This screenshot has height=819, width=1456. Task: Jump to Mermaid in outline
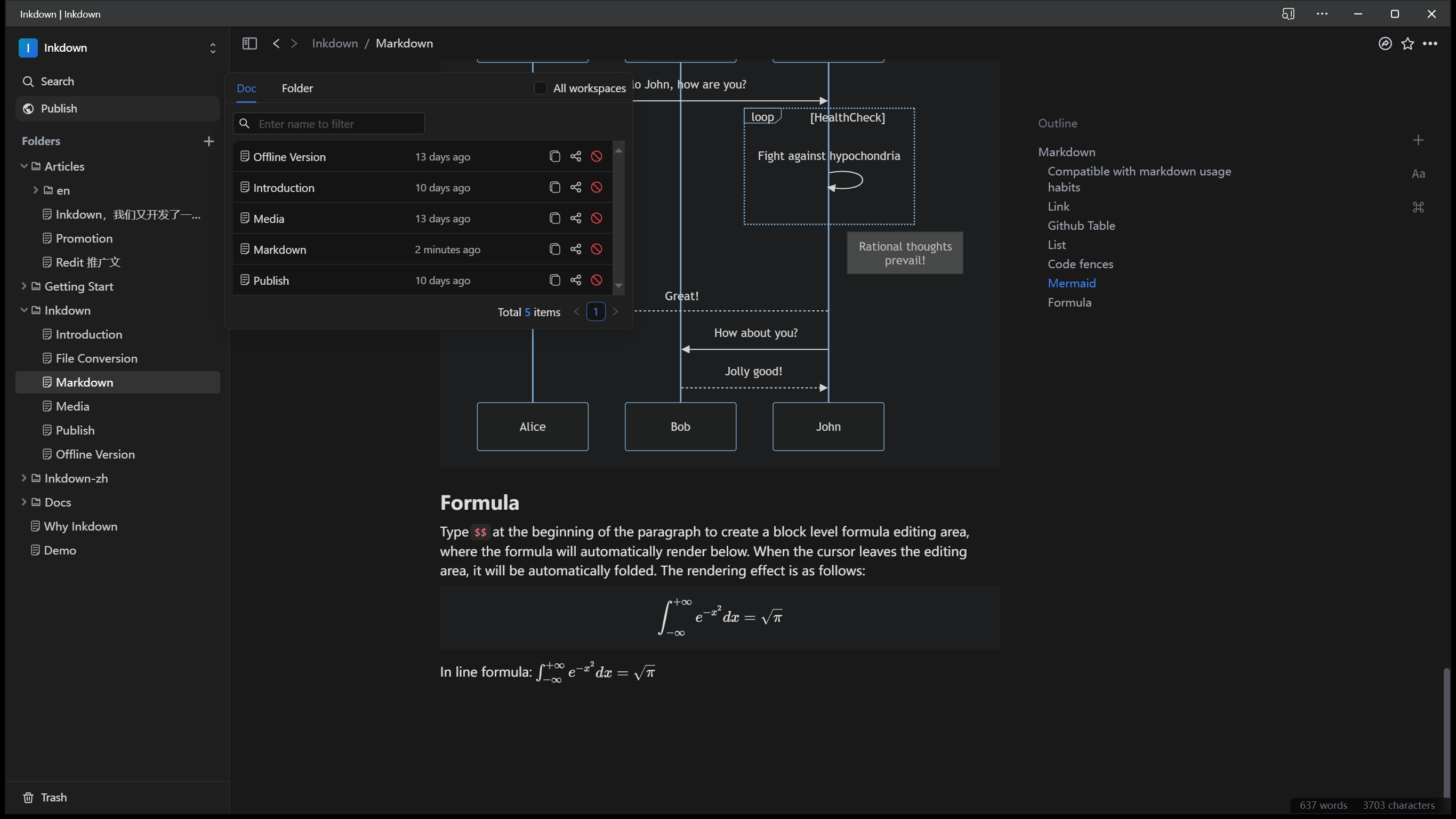click(x=1072, y=283)
